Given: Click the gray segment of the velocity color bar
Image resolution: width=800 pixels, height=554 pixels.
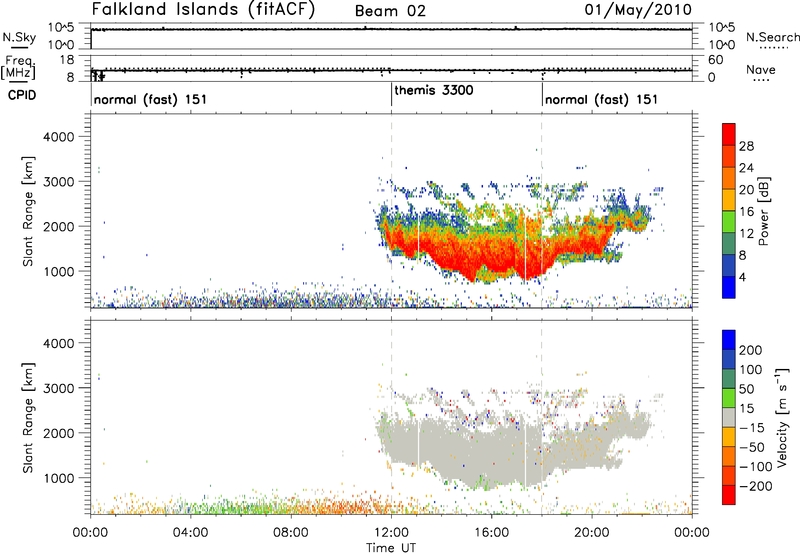Looking at the screenshot, I should tap(729, 417).
